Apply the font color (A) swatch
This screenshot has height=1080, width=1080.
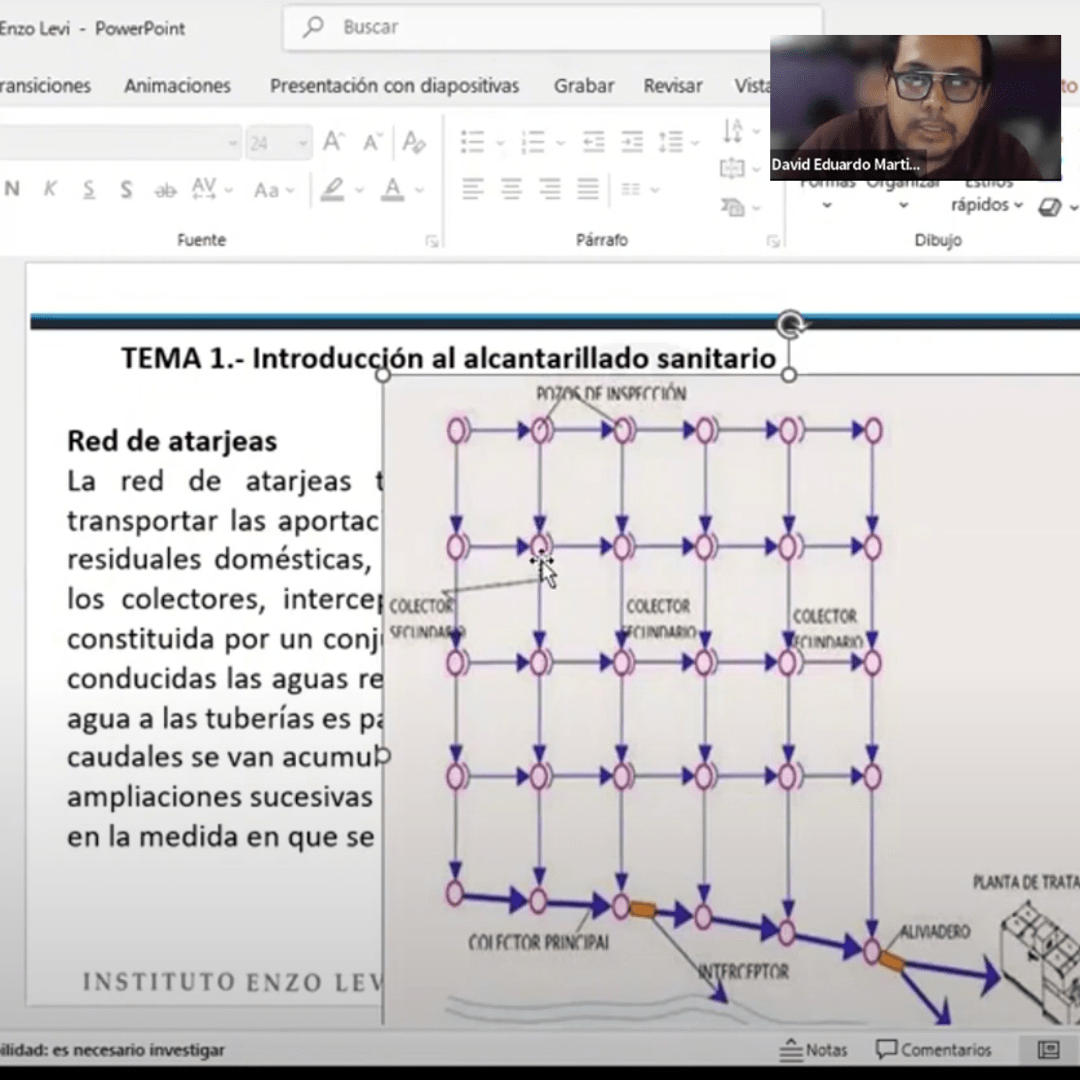pyautogui.click(x=393, y=189)
